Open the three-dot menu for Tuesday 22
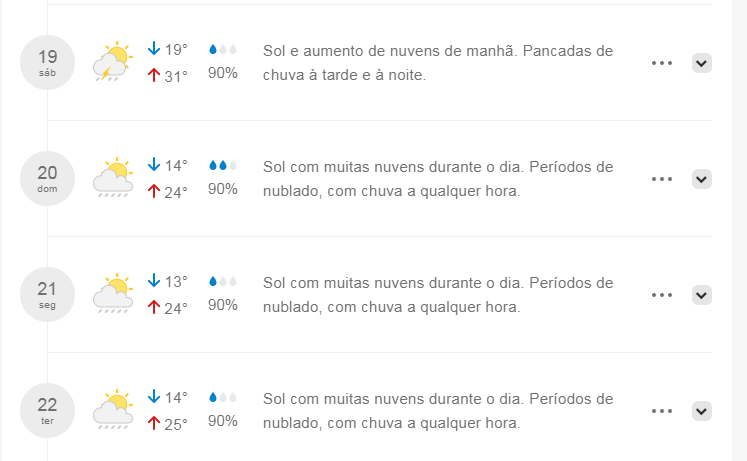Screen dimensions: 747x461 662,411
